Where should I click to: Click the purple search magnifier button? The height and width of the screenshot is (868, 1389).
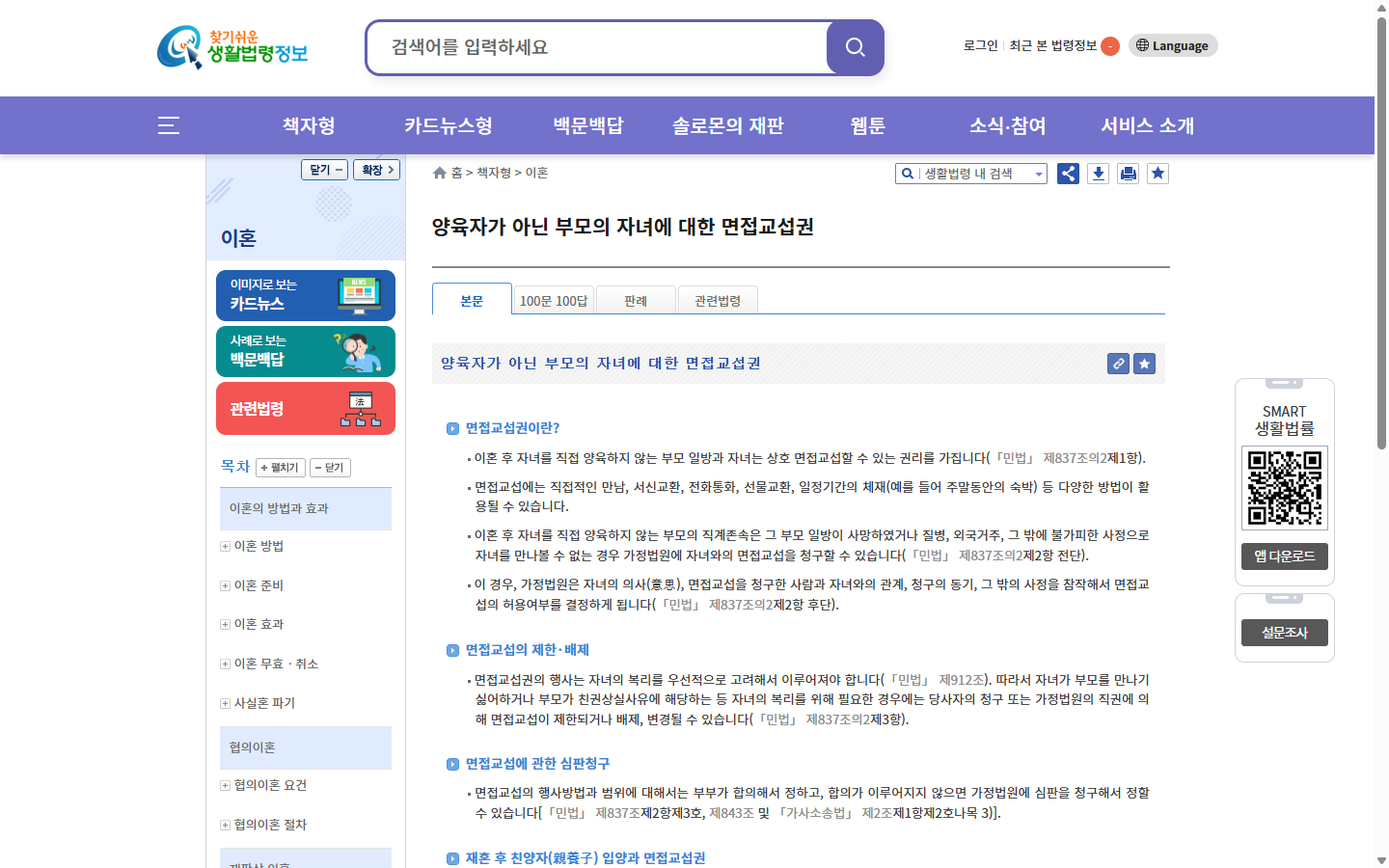[x=855, y=47]
